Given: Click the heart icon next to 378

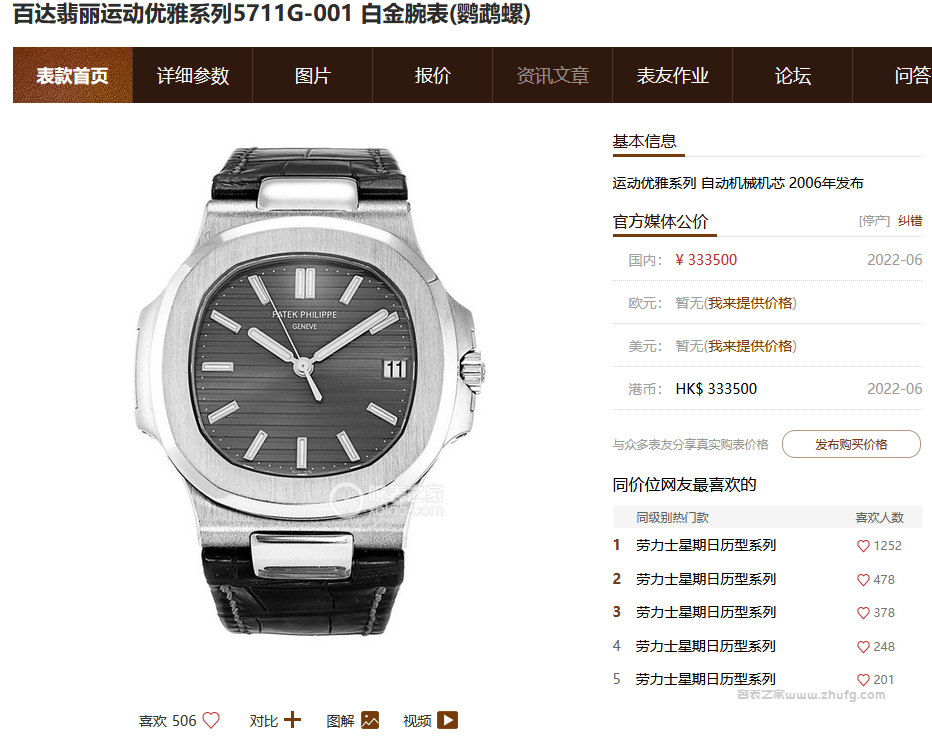Looking at the screenshot, I should point(863,613).
